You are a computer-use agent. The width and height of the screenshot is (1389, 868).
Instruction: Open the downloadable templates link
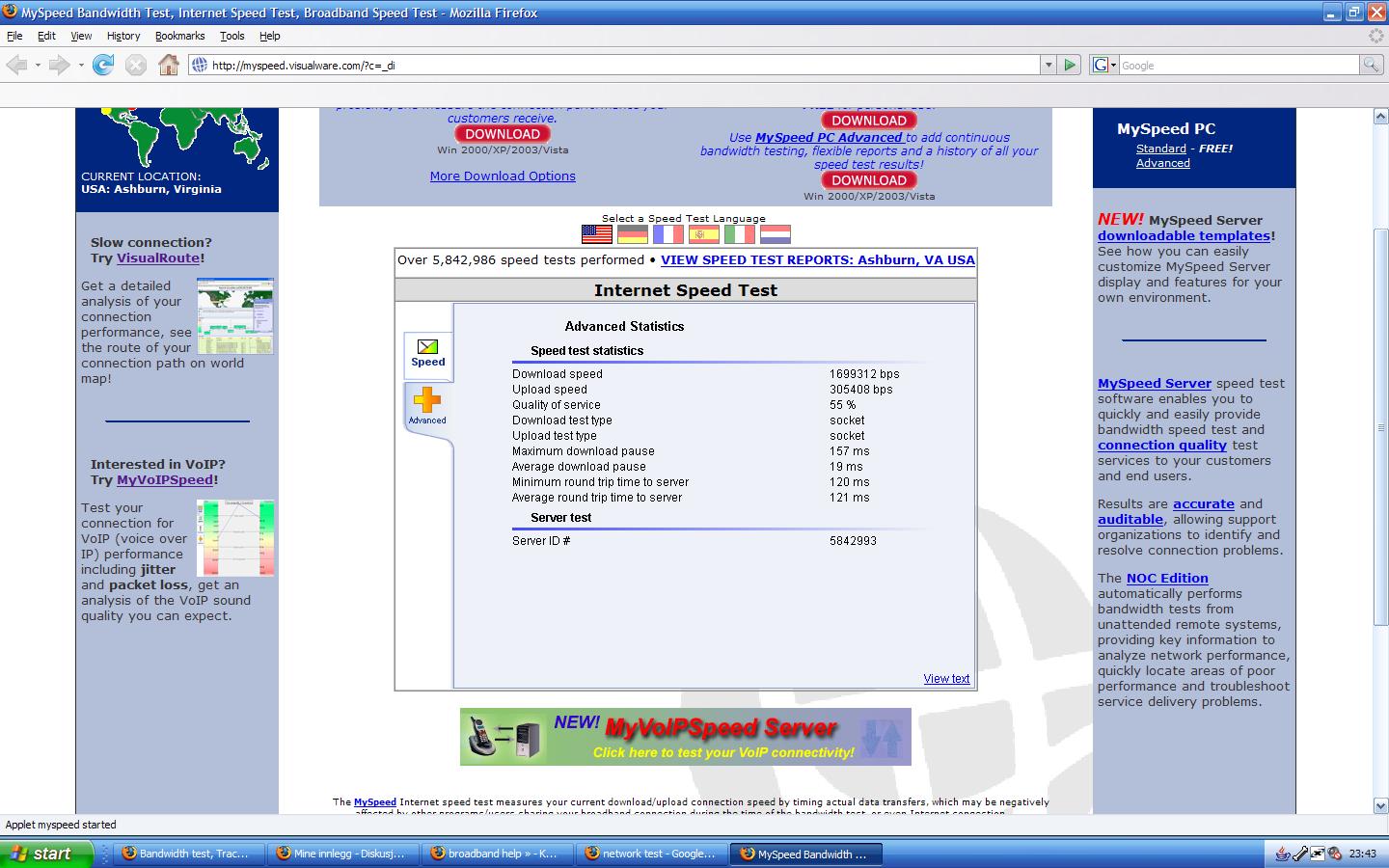[1184, 235]
